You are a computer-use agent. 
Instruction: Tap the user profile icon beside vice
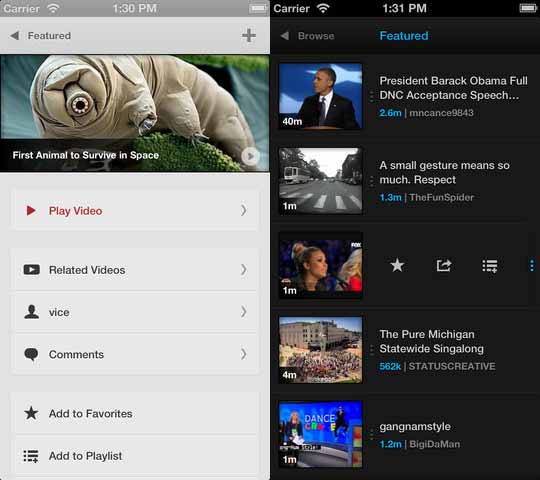(31, 312)
